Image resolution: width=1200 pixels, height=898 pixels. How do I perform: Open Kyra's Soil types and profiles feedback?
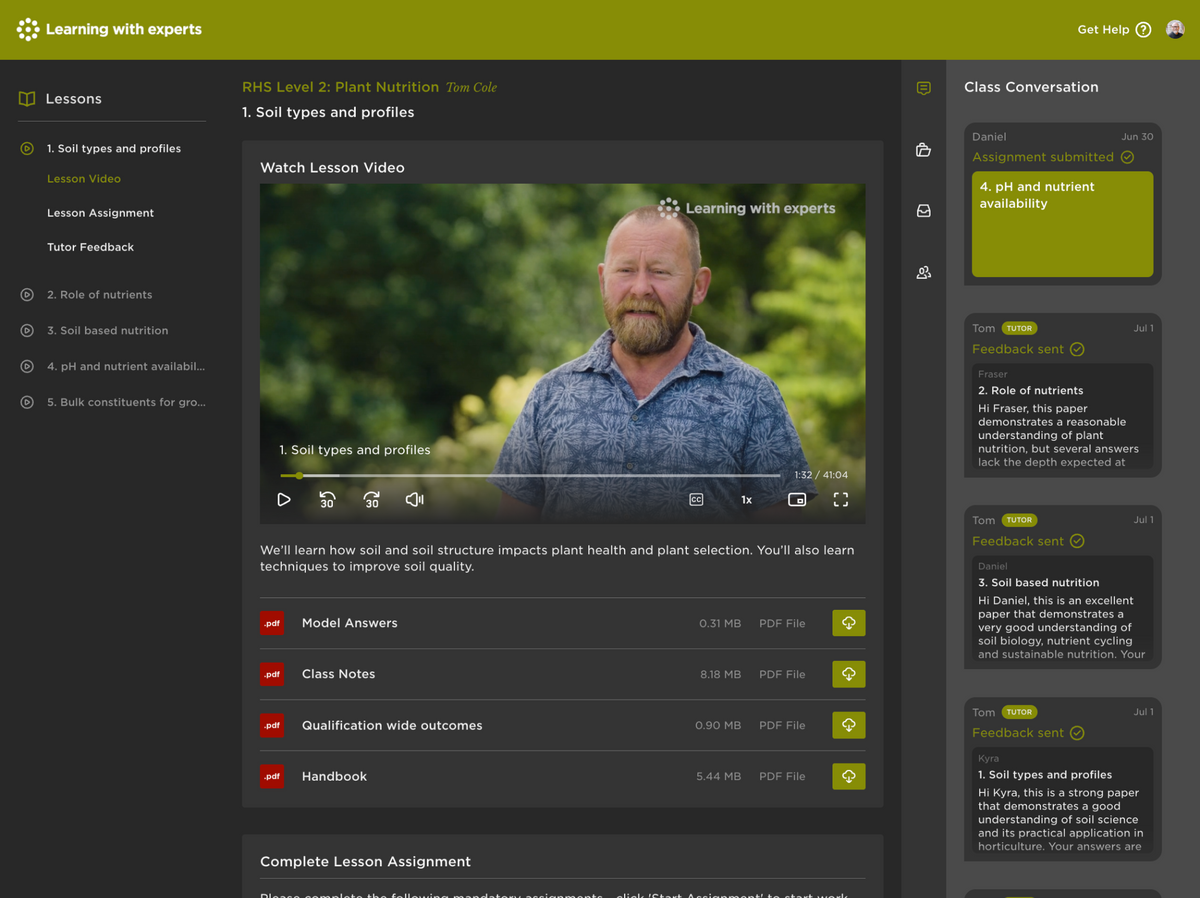pos(1063,800)
